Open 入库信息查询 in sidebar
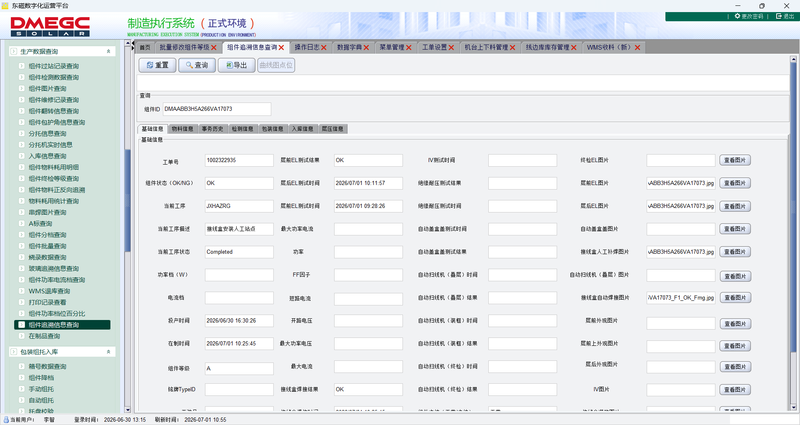The image size is (800, 425). (x=47, y=156)
